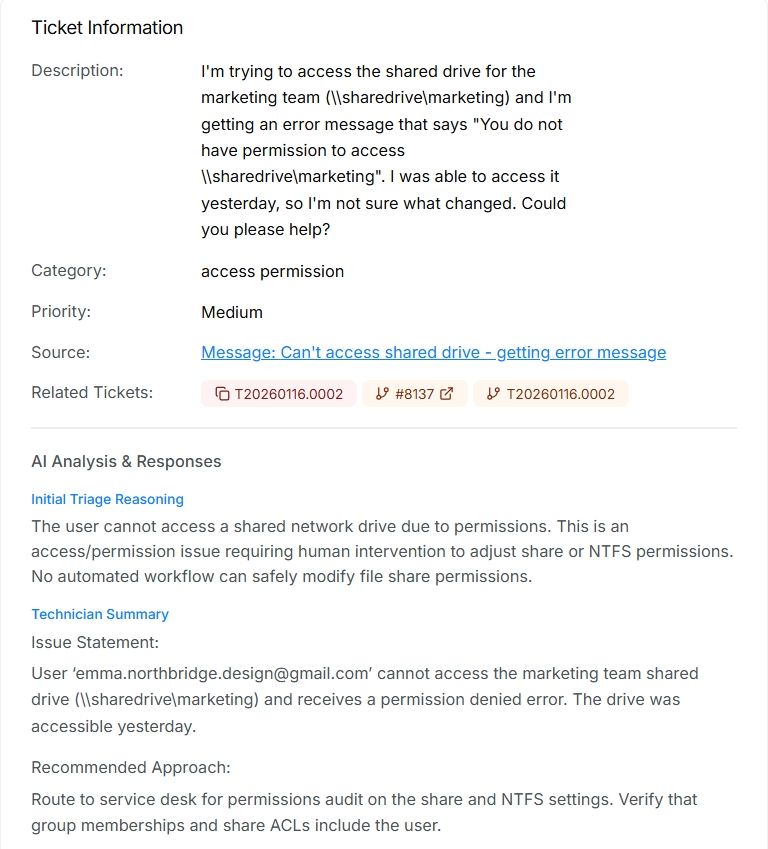The image size is (768, 849).
Task: Click the external-arrow icon on the #8137 badge
Action: pos(446,393)
